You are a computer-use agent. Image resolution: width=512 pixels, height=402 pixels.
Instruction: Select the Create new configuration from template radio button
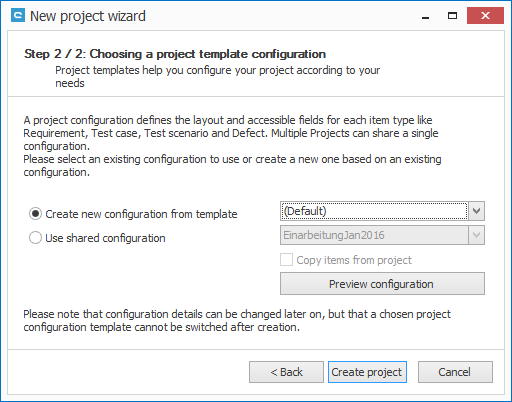(35, 214)
